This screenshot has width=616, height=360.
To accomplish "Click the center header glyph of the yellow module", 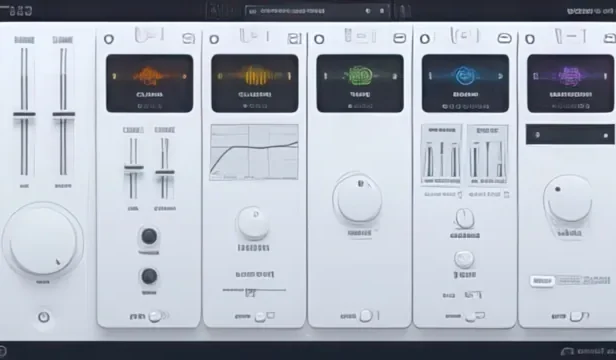I will tap(255, 36).
